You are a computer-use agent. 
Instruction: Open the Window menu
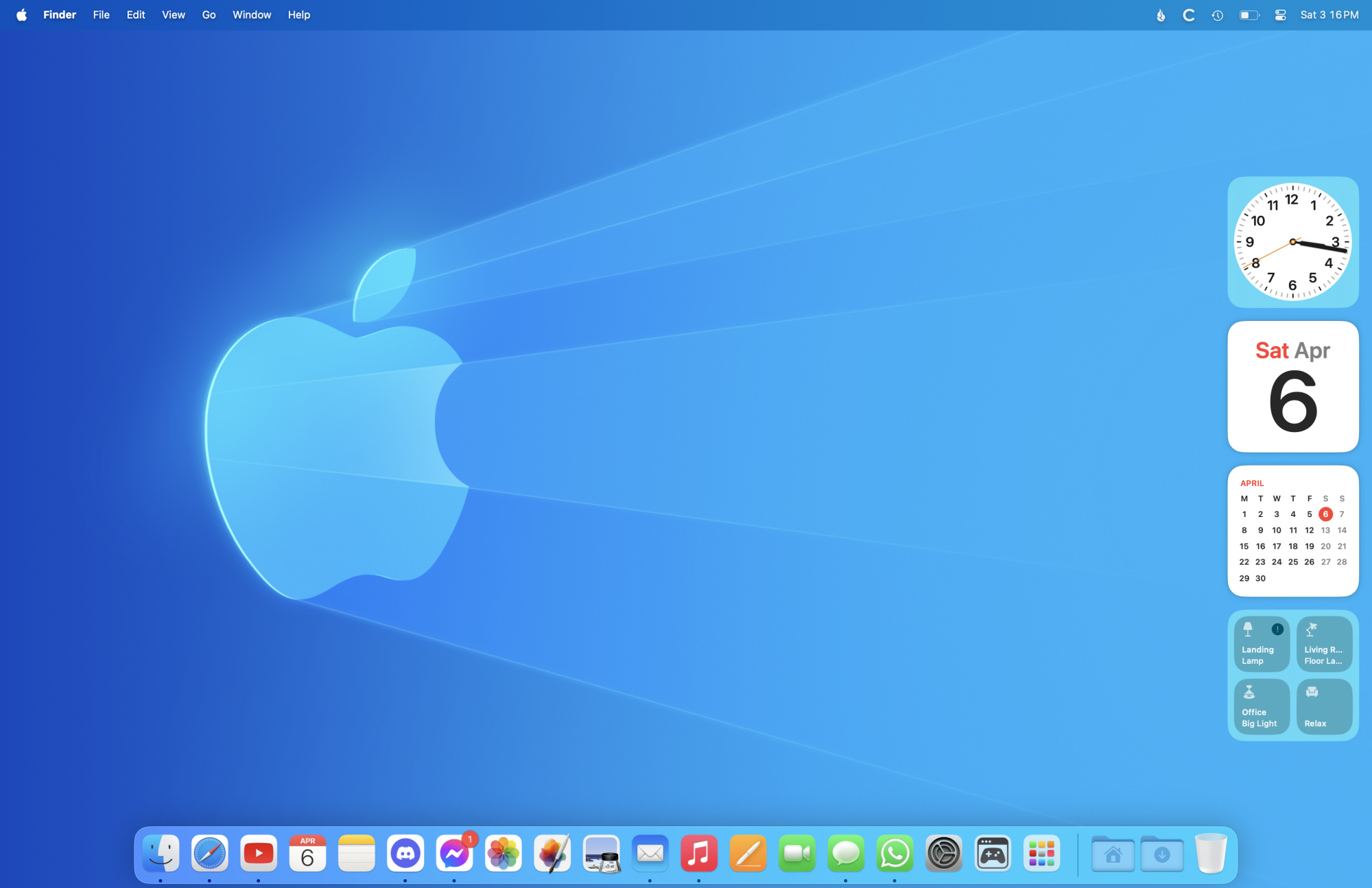[x=252, y=15]
